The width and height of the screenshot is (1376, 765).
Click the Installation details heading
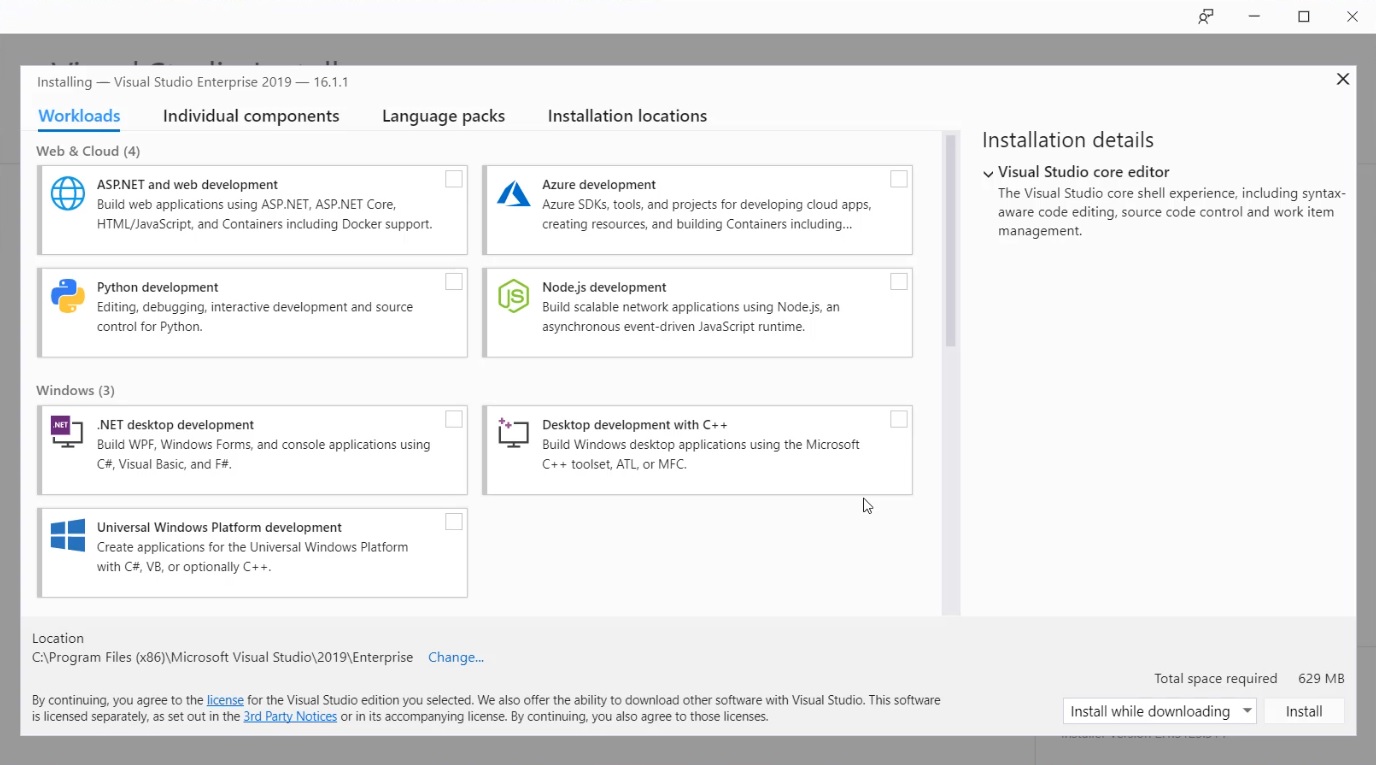click(x=1068, y=140)
